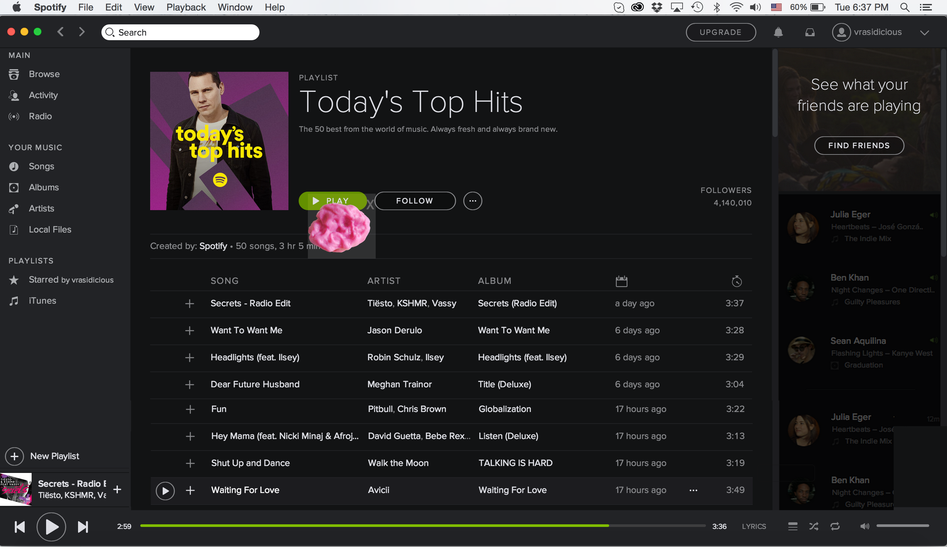Expand the account dropdown chevron

click(x=924, y=33)
